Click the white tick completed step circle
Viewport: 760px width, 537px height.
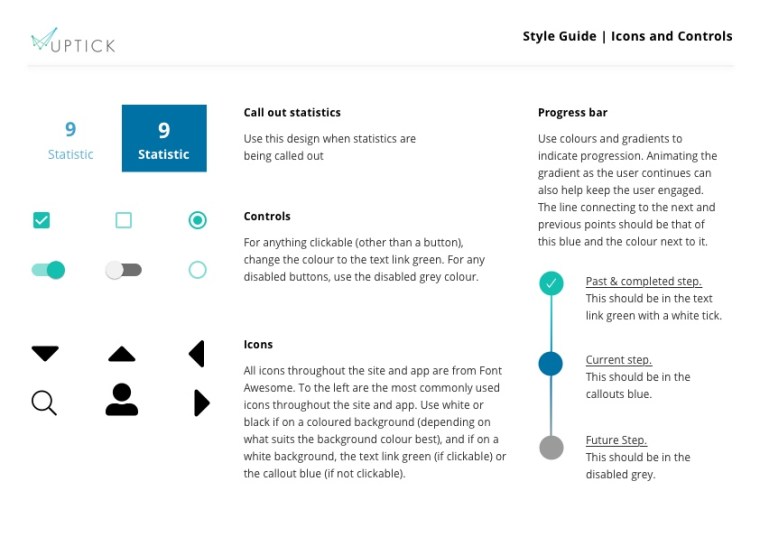coord(551,283)
